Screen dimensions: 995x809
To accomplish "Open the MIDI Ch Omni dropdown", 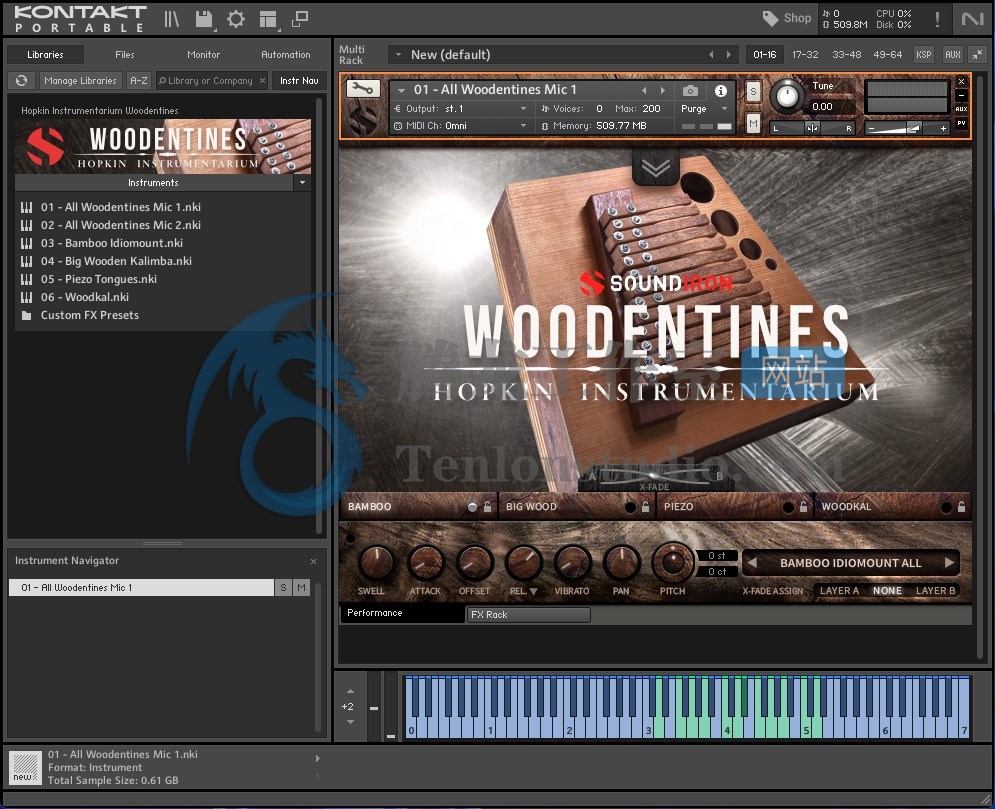I will point(461,126).
